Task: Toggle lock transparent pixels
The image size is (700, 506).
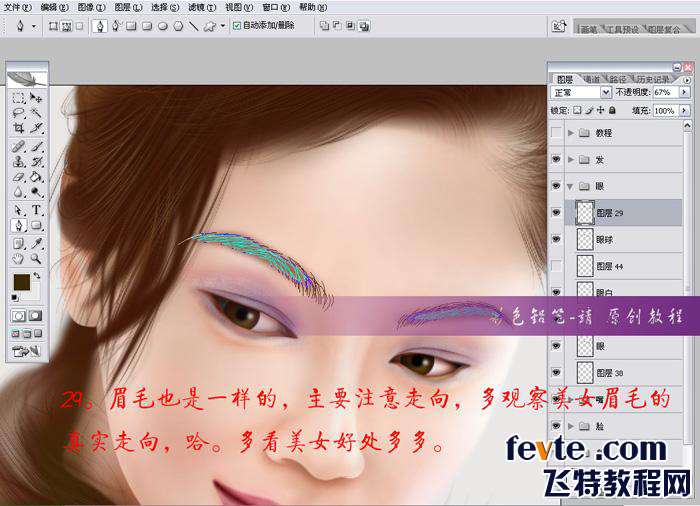Action: click(x=577, y=110)
